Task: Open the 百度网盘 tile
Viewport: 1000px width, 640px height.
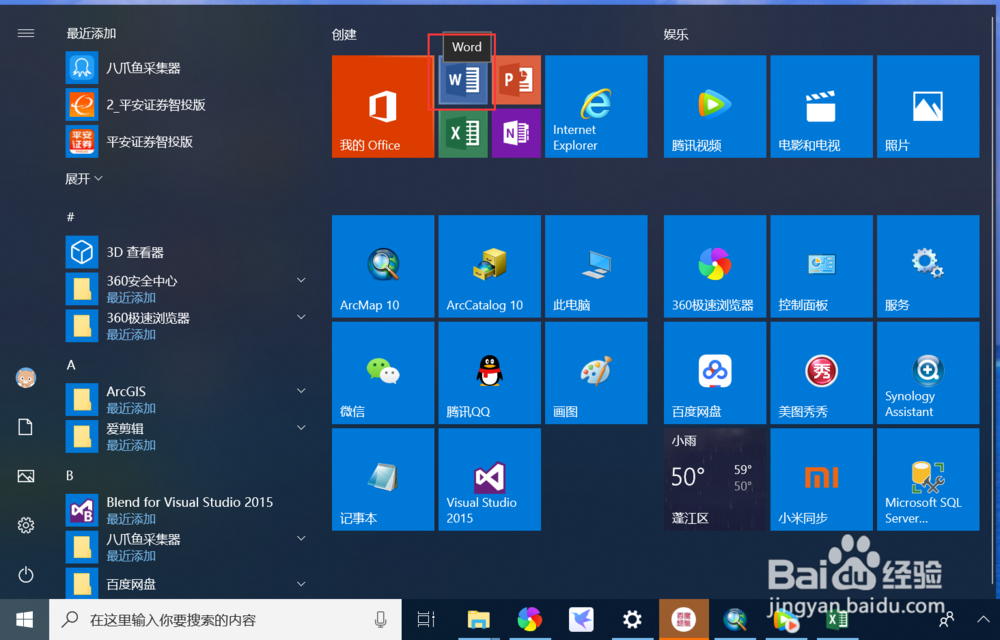Action: 715,373
